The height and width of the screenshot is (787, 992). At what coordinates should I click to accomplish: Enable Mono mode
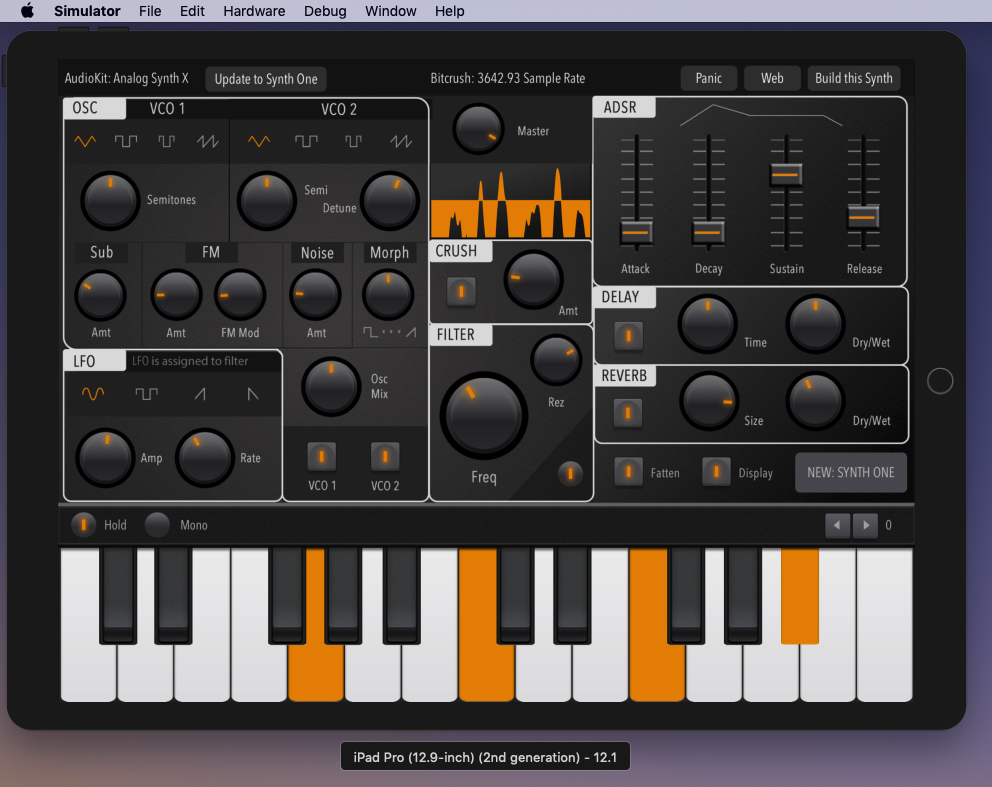tap(158, 524)
